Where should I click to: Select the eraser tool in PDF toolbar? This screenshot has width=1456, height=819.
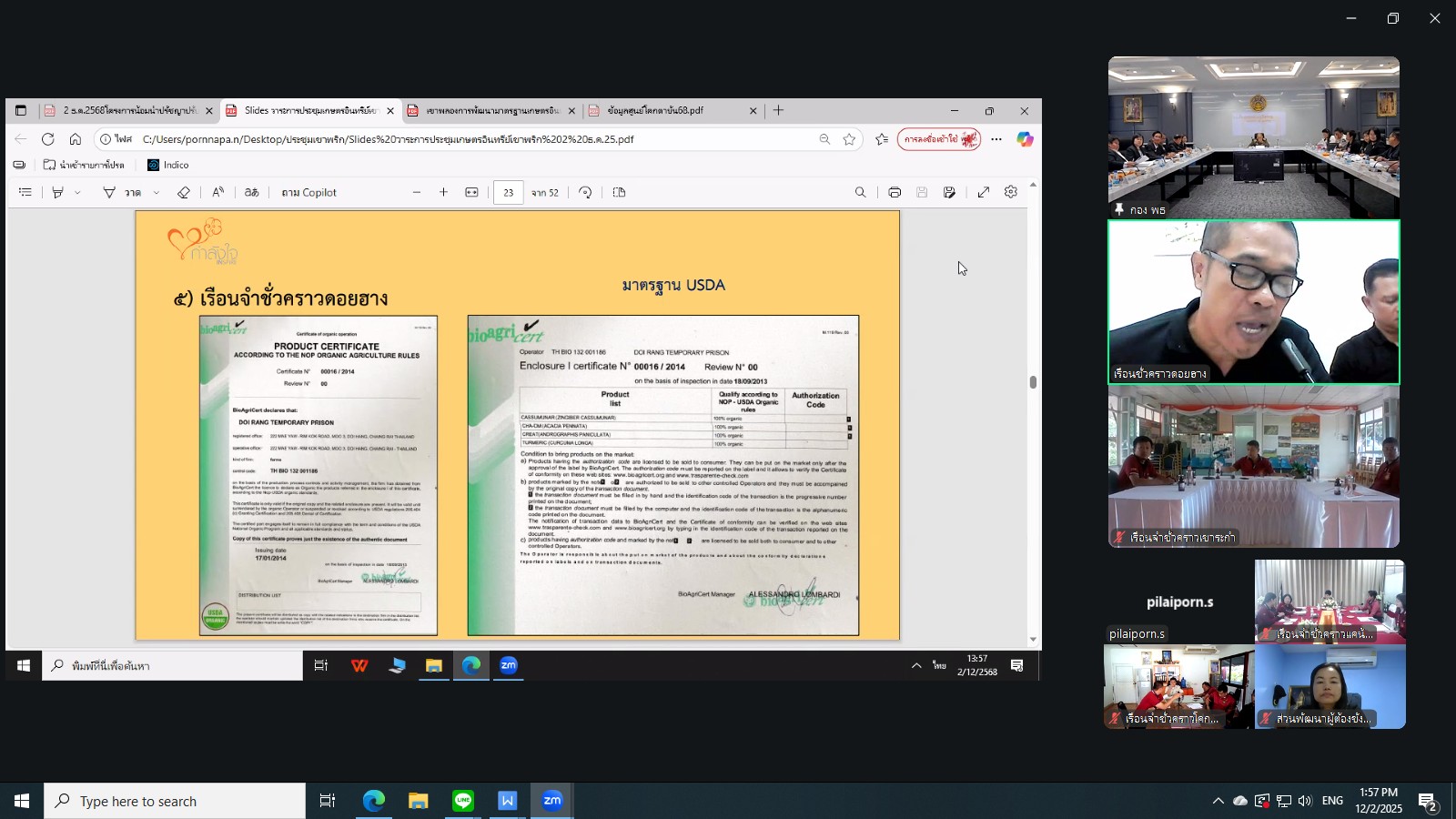point(184,193)
